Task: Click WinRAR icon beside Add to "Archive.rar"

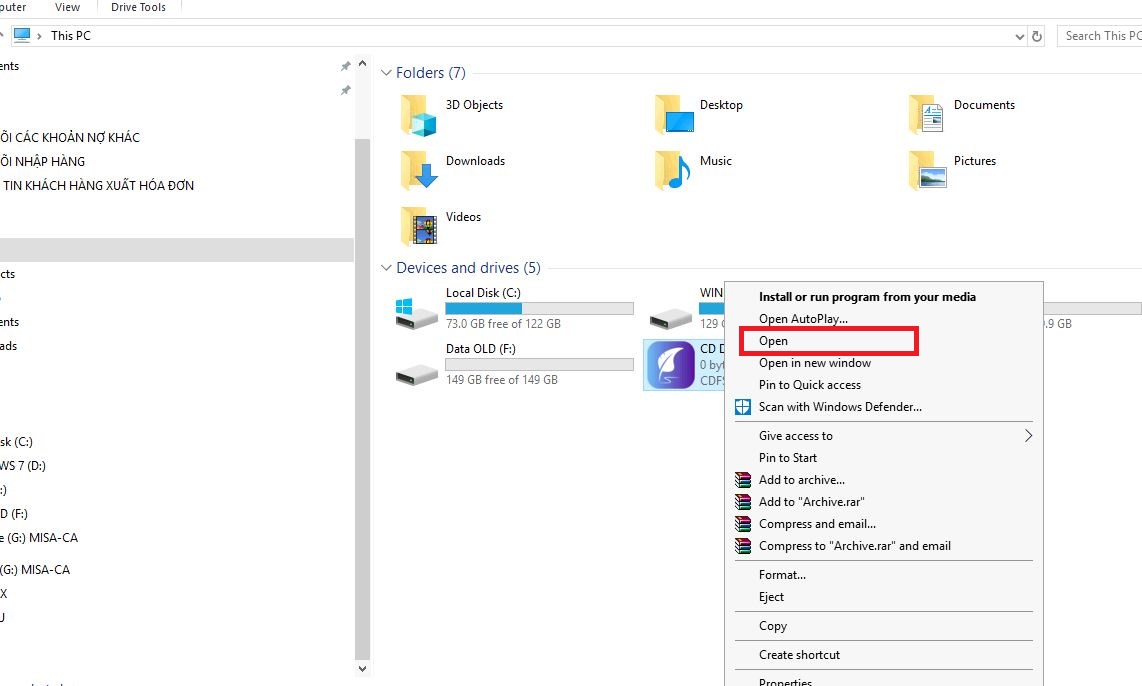Action: pyautogui.click(x=743, y=502)
